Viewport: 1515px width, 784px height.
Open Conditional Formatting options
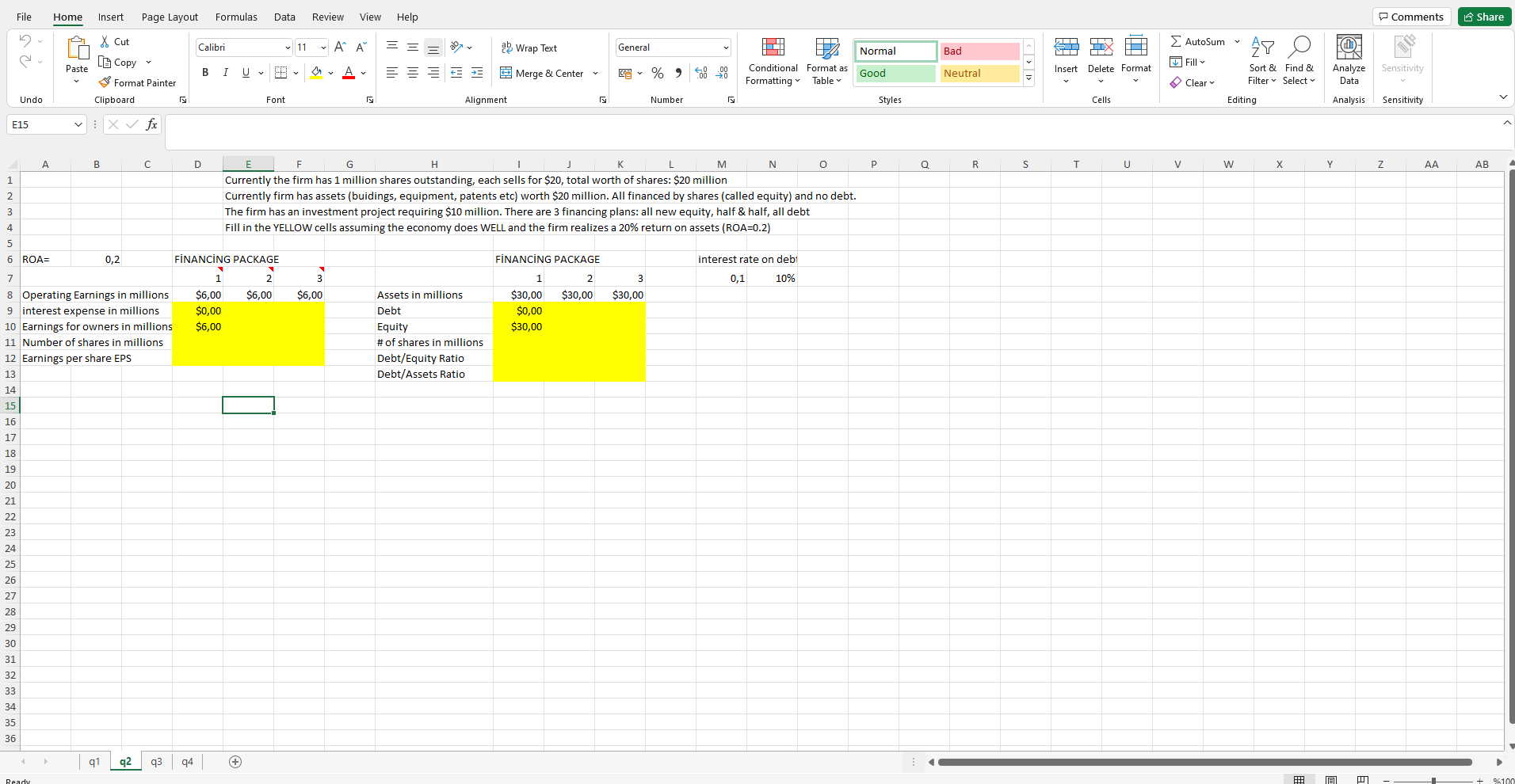pos(773,61)
